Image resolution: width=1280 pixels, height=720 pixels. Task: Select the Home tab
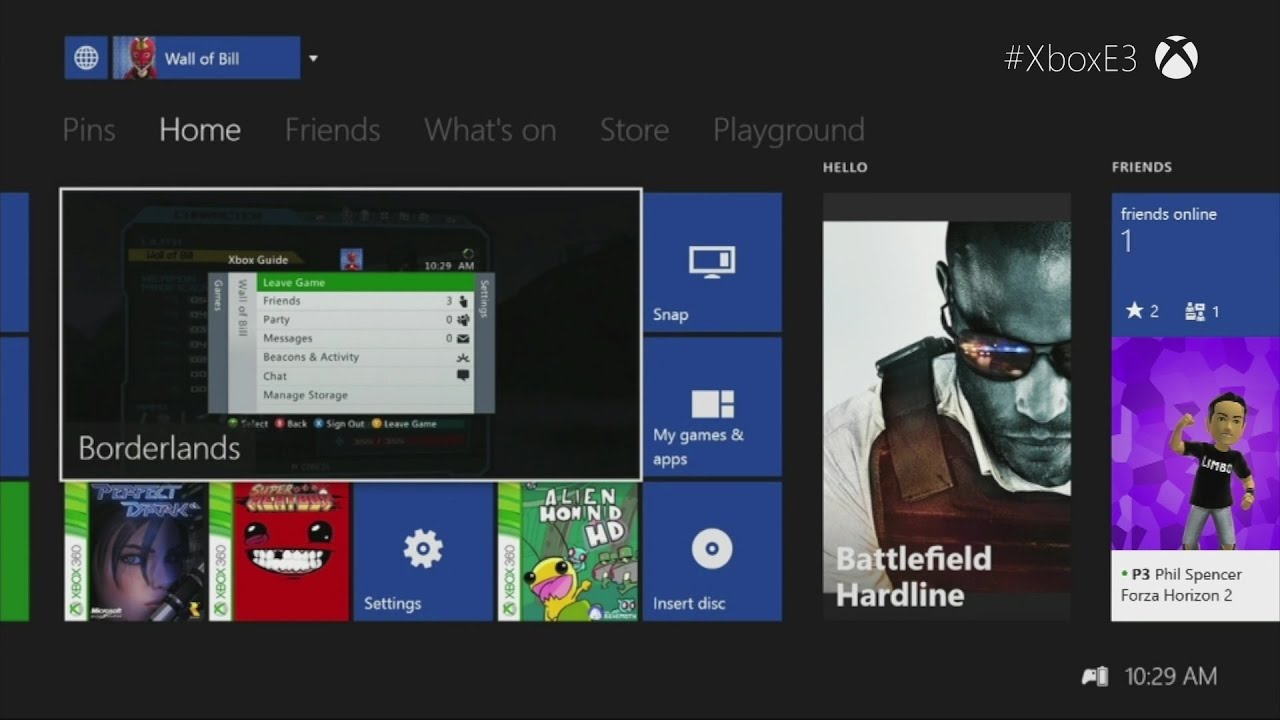click(200, 130)
